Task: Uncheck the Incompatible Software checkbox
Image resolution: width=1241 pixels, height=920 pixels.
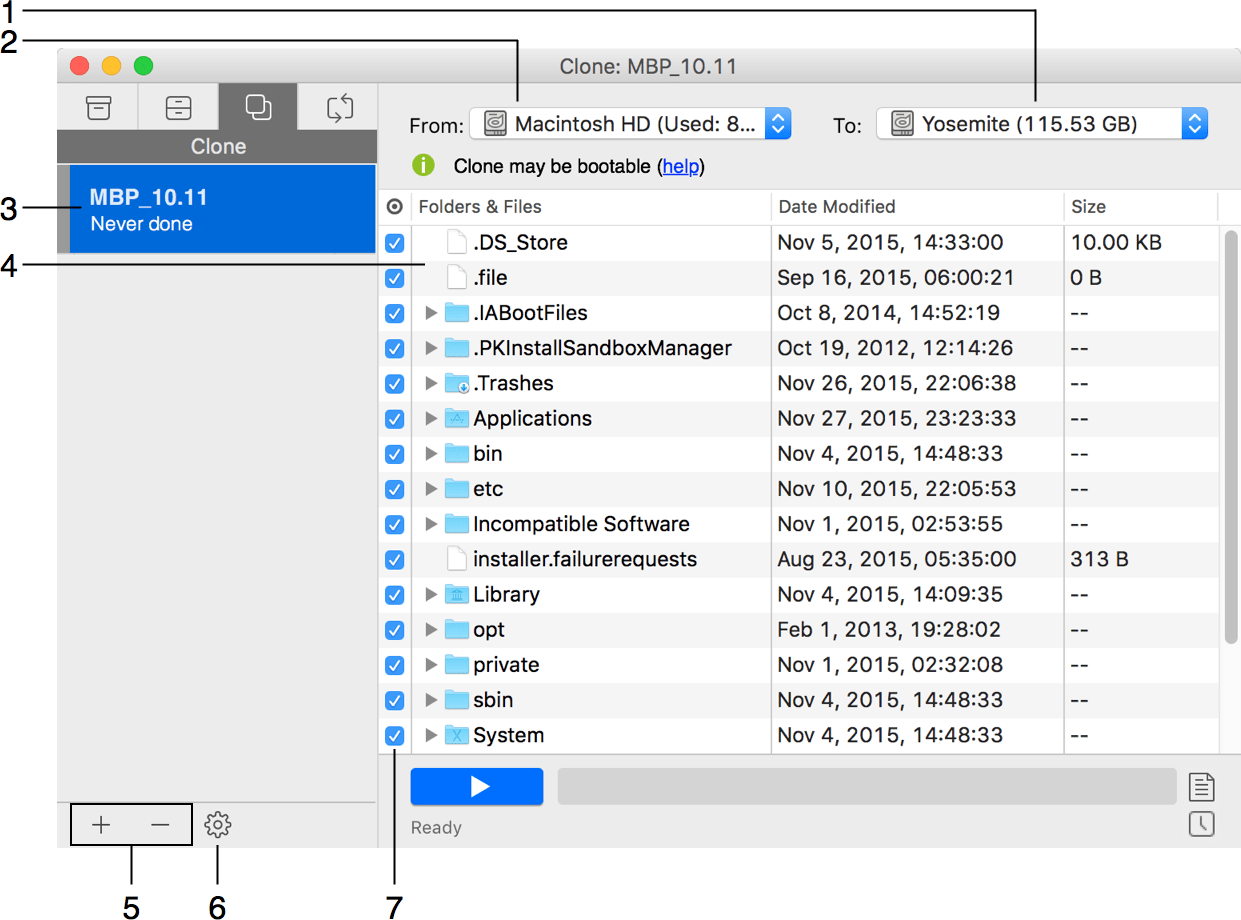Action: click(395, 524)
